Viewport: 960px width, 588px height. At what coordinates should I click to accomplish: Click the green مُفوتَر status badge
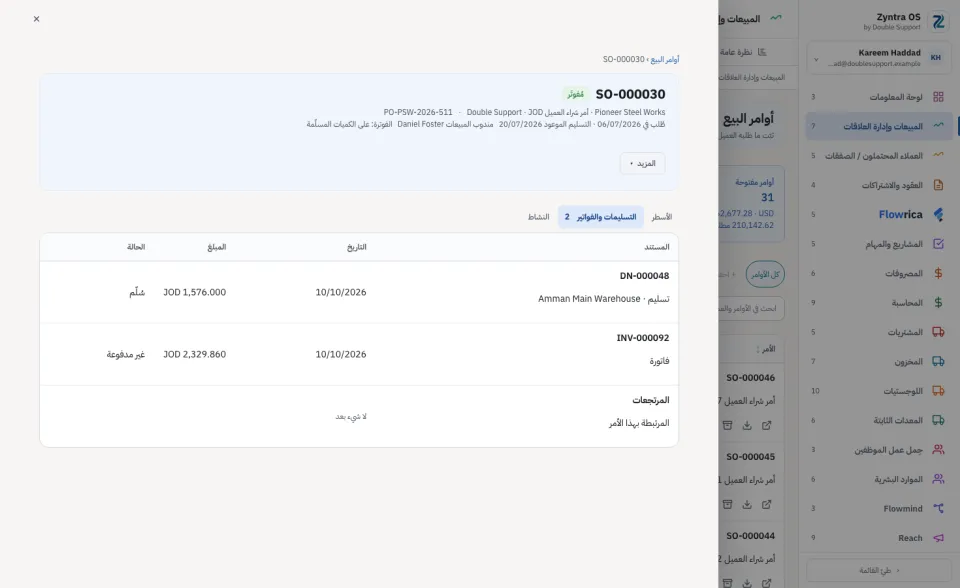tap(576, 94)
